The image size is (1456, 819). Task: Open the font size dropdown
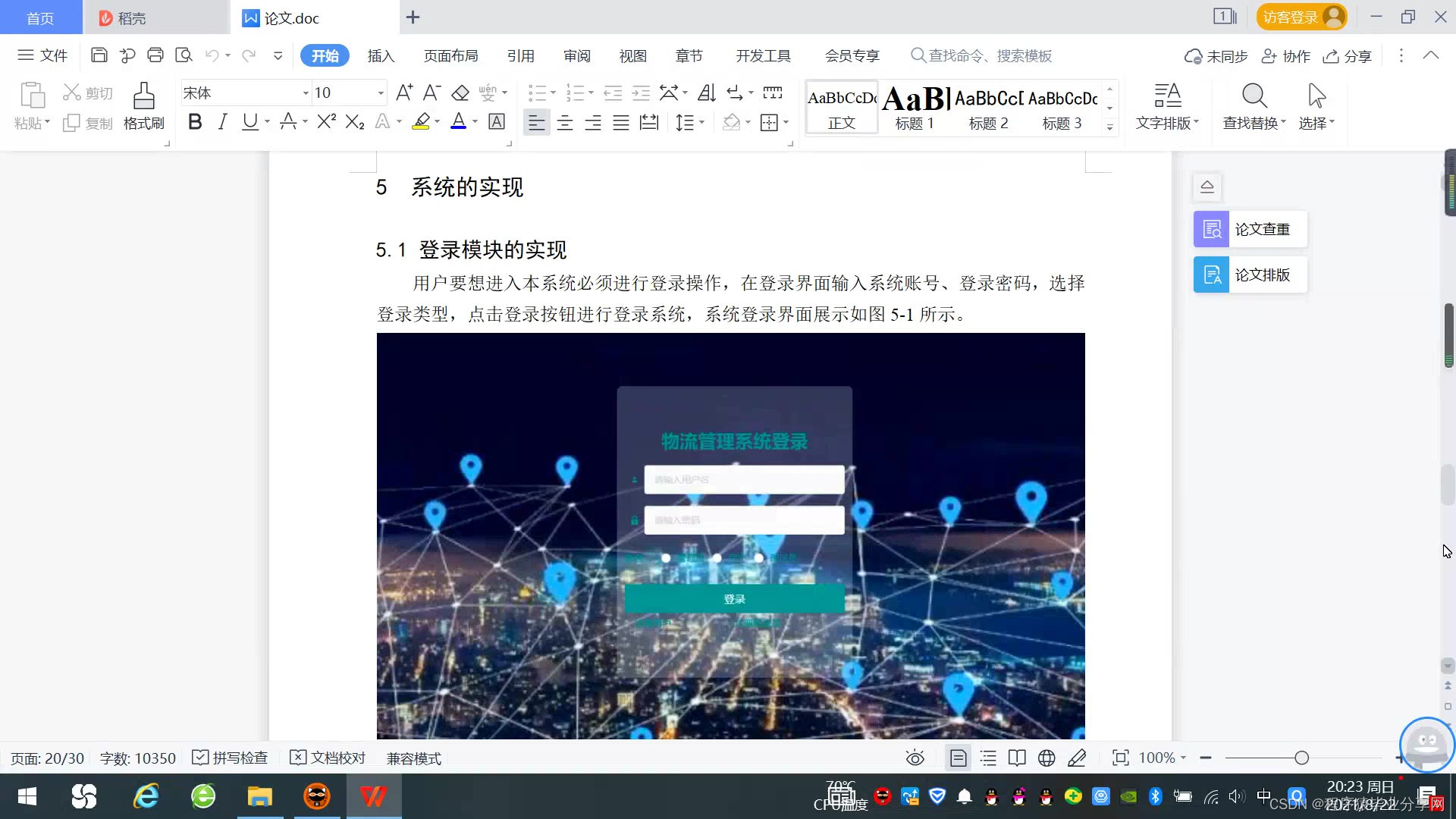point(381,93)
